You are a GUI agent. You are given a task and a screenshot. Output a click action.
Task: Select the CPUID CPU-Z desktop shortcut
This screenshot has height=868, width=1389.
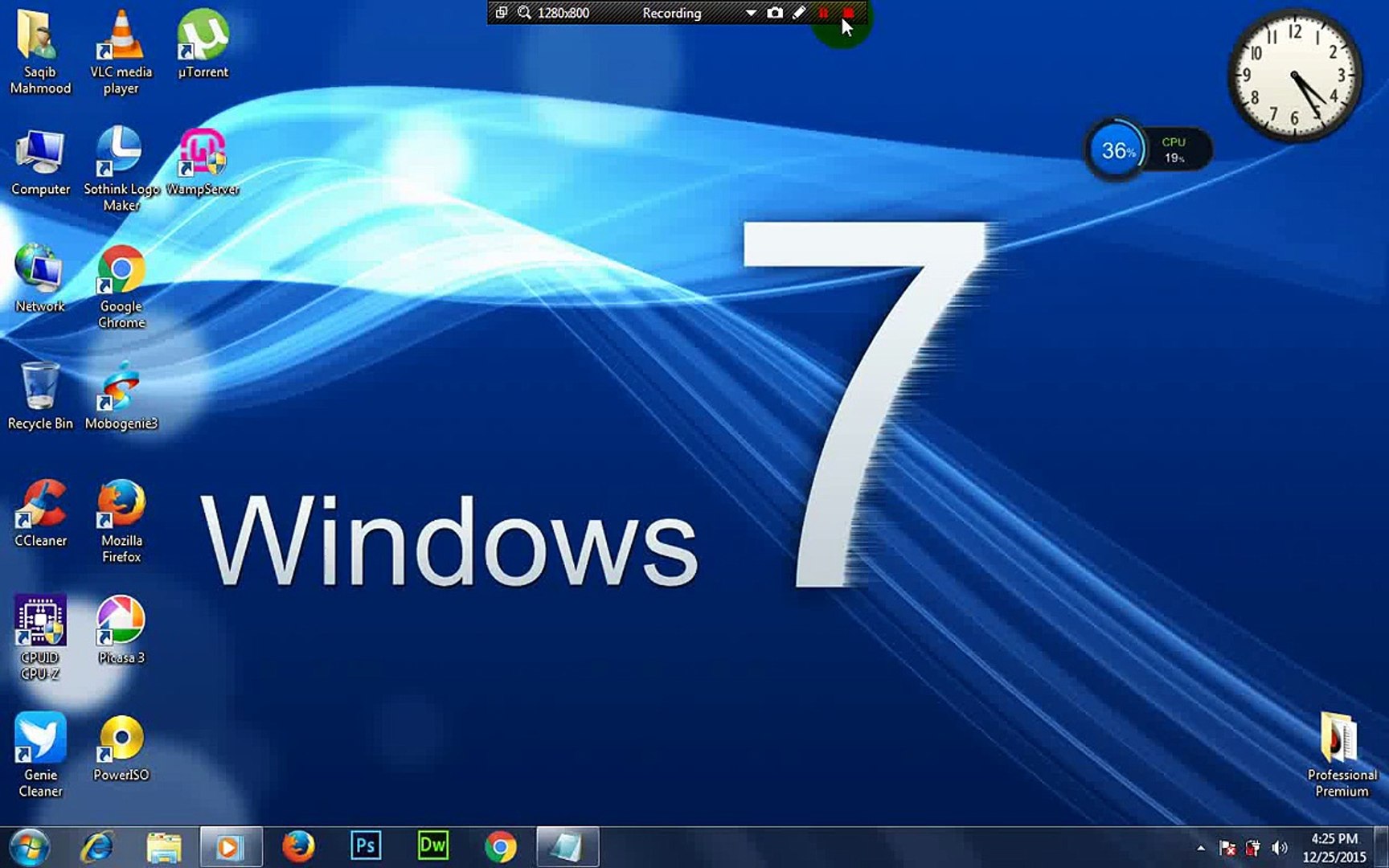pos(39,637)
